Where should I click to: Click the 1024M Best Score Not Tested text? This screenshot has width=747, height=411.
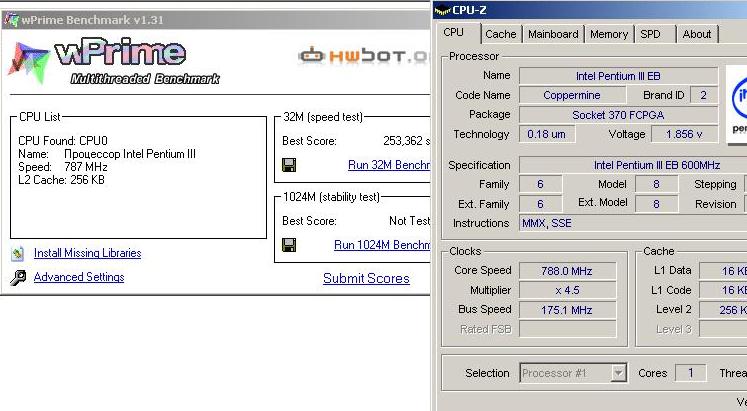[x=409, y=221]
